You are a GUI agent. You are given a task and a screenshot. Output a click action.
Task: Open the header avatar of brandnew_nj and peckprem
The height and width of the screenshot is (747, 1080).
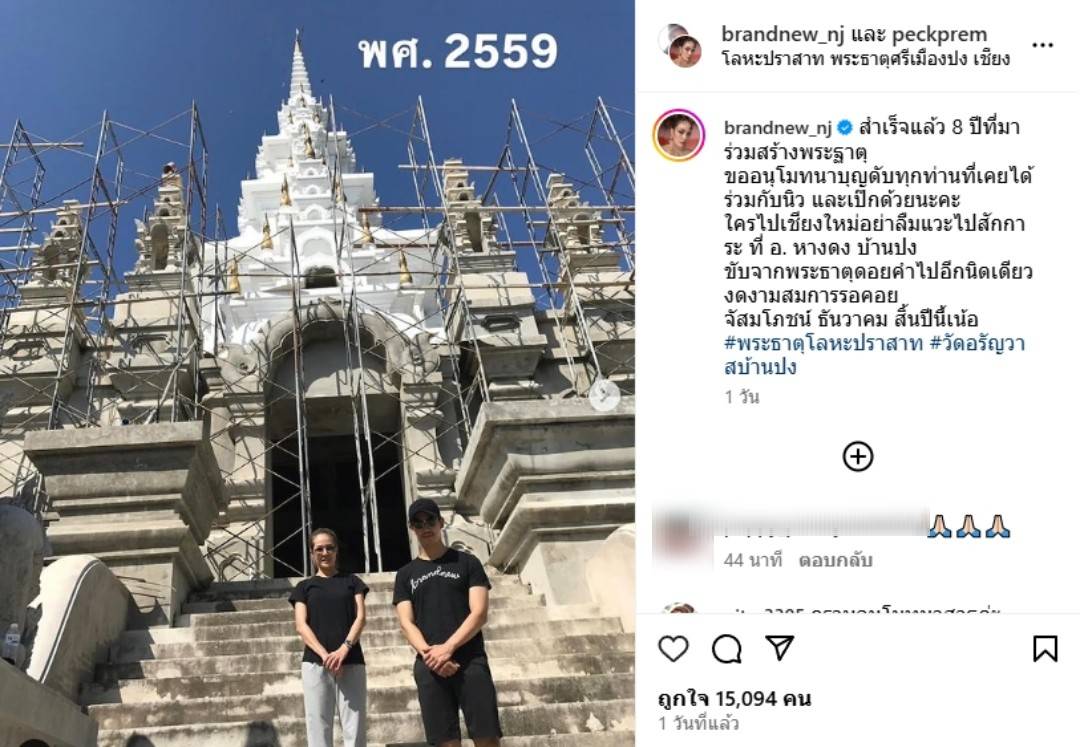coord(680,45)
